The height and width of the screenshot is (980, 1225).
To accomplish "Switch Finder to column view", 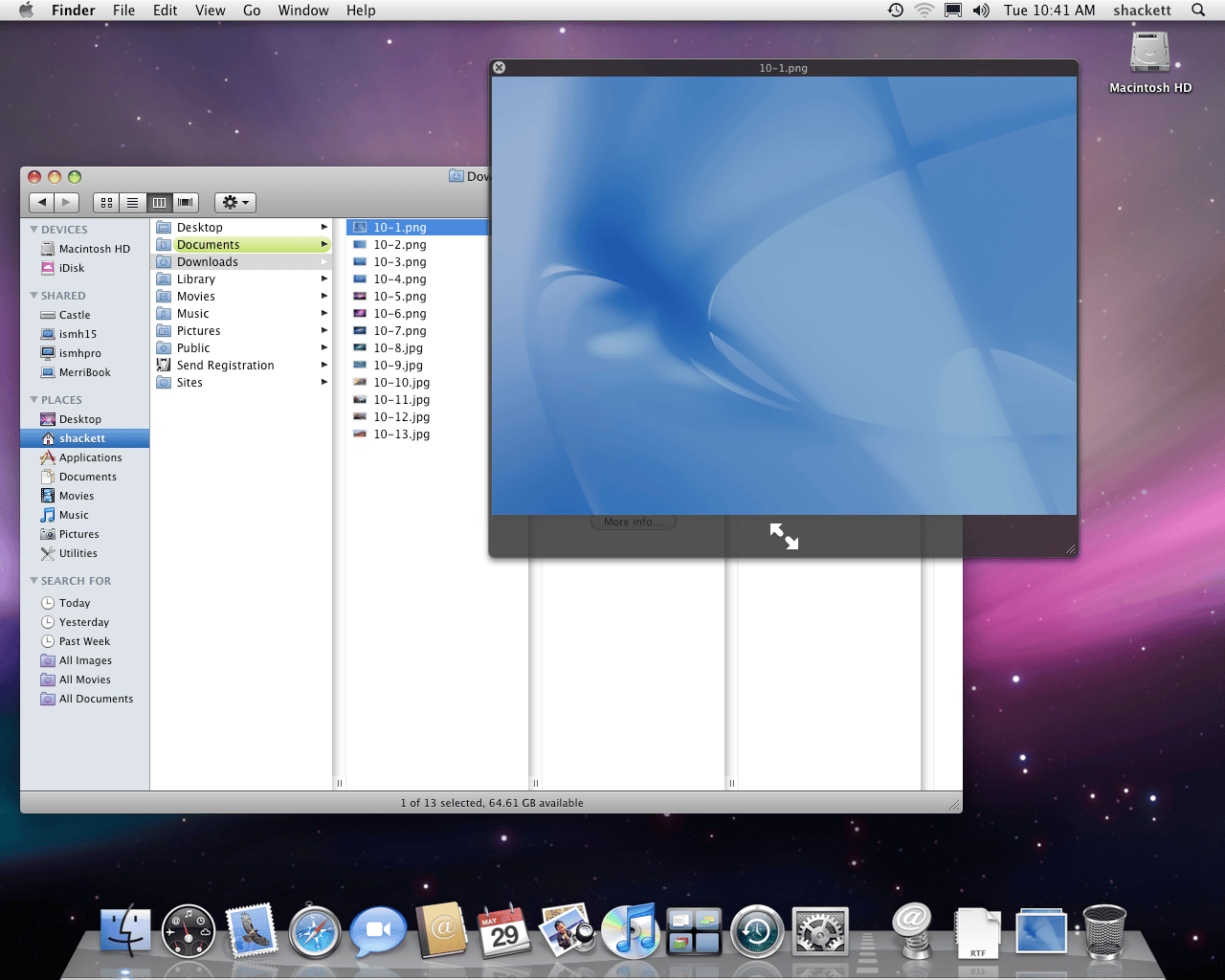I will 159,202.
